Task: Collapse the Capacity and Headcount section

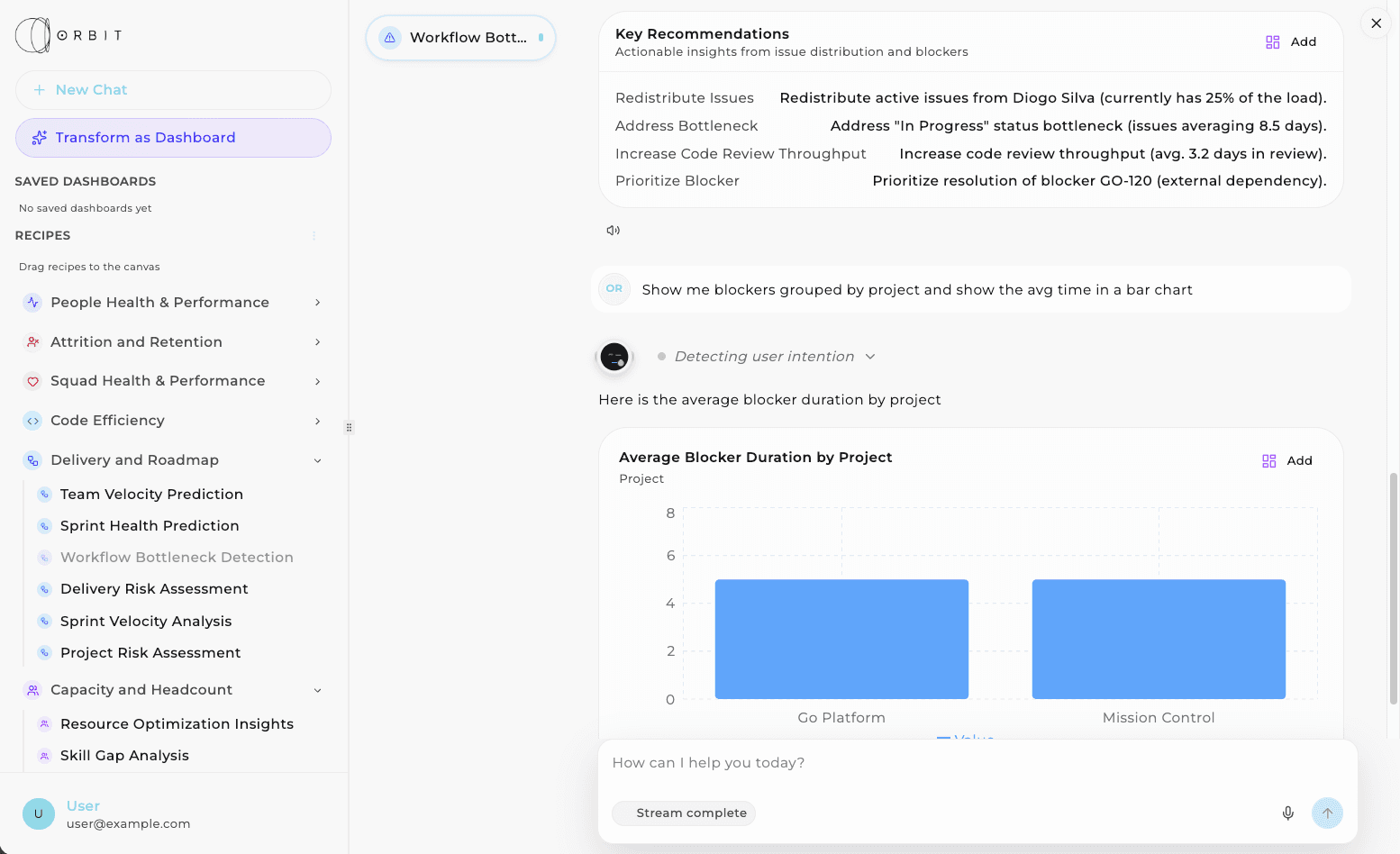Action: coord(317,689)
